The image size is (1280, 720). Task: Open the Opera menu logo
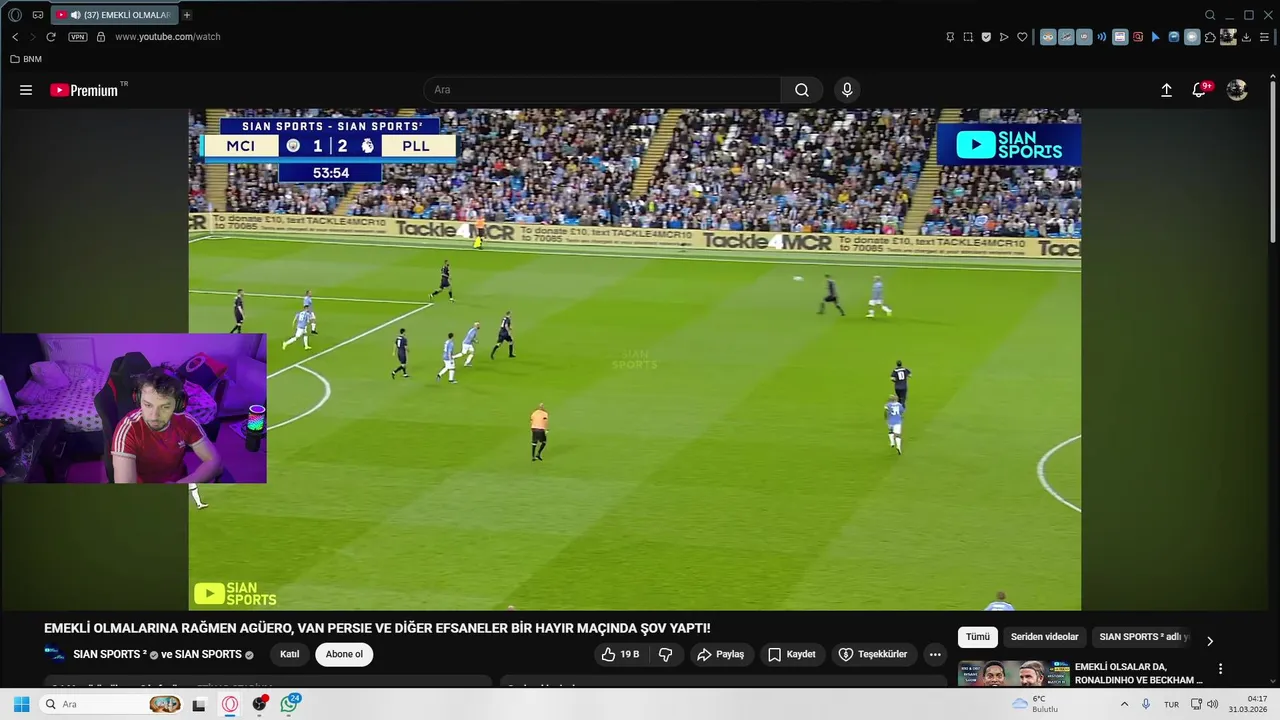tap(15, 15)
